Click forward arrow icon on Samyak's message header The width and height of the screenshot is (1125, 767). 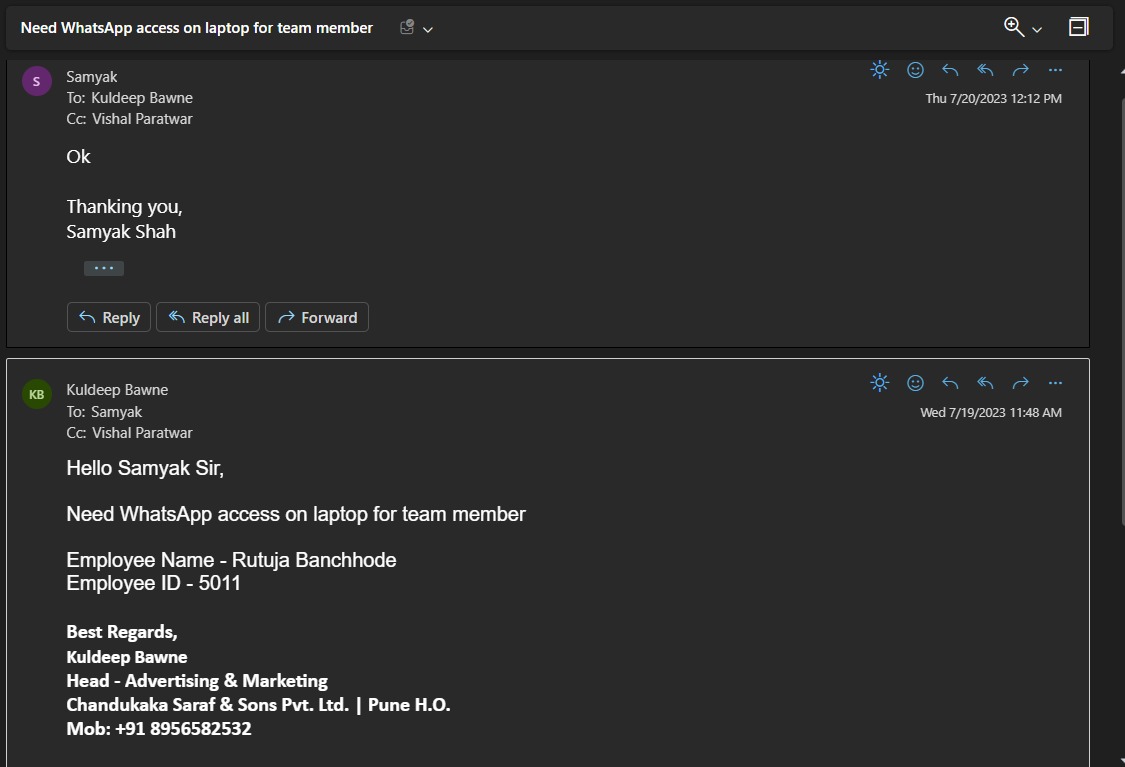(x=1020, y=70)
